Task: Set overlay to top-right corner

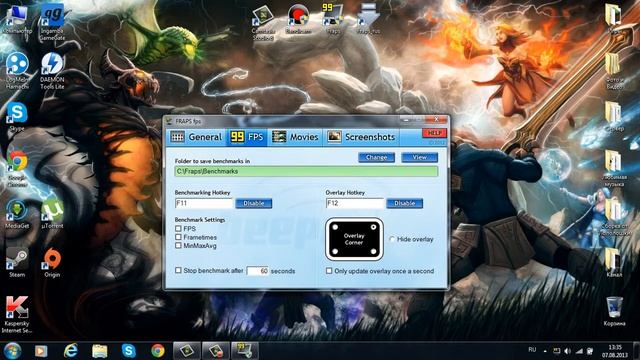Action: 373,227
